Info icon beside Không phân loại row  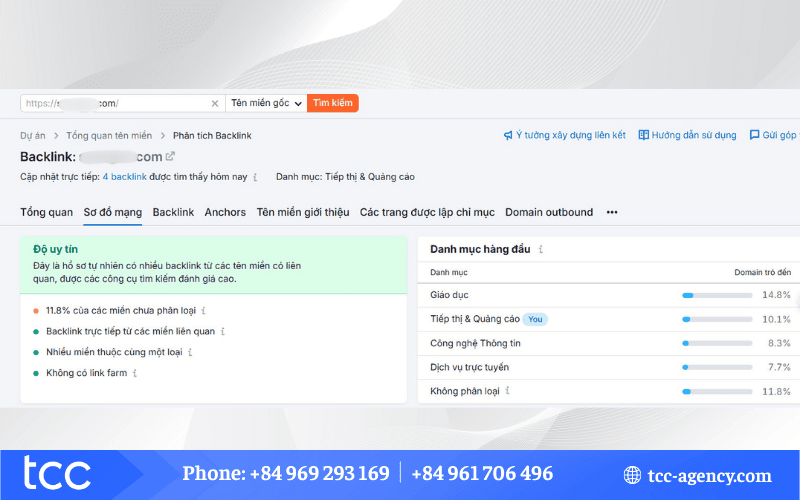(507, 391)
